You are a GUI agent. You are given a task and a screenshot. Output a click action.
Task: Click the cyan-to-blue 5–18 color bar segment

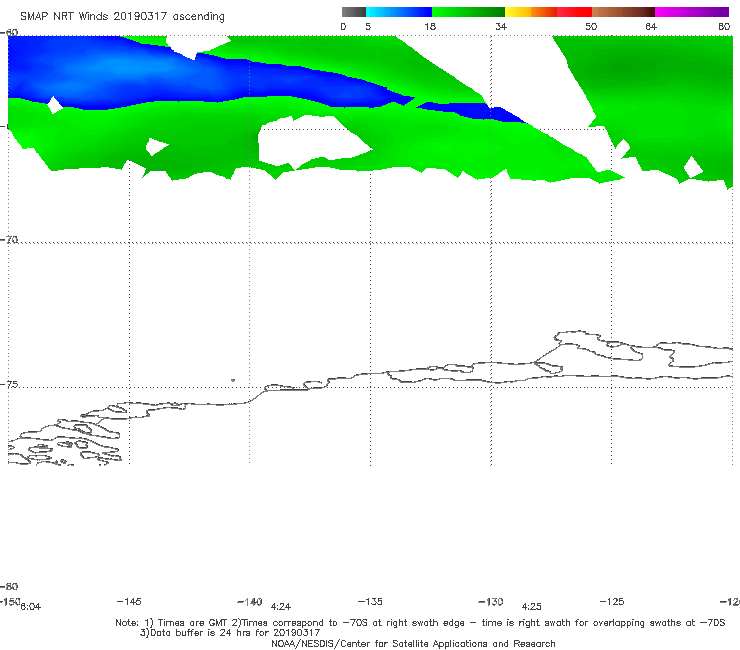399,12
